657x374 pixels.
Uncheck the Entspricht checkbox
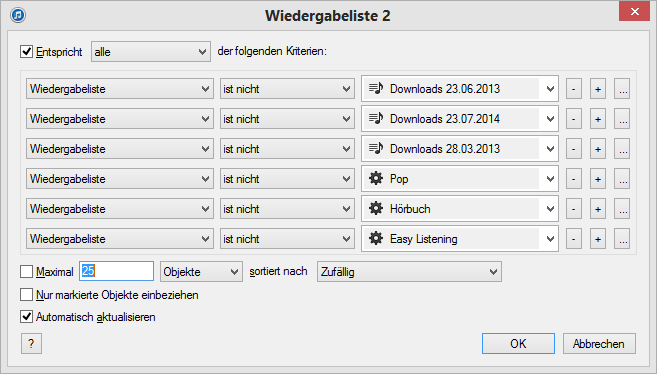pos(26,52)
